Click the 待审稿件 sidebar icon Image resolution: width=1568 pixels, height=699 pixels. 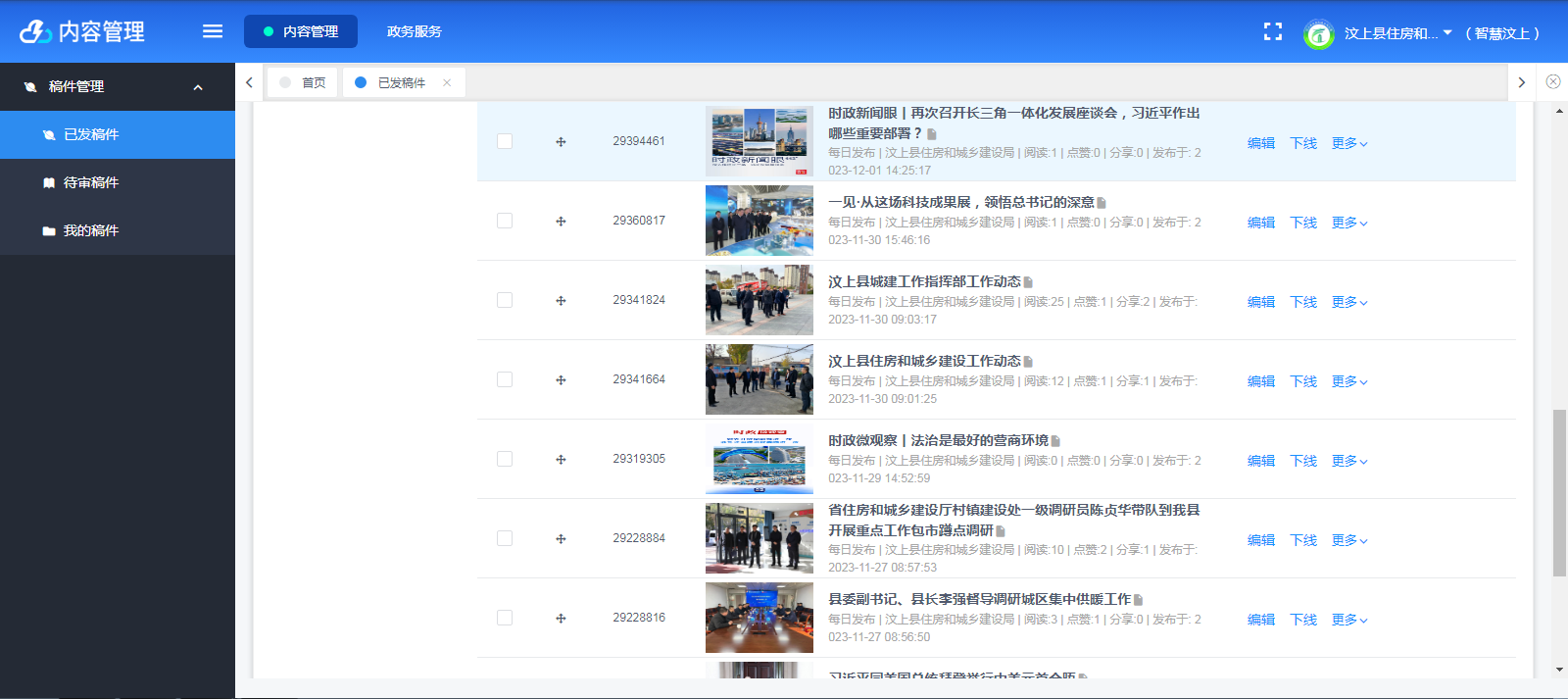pos(49,182)
